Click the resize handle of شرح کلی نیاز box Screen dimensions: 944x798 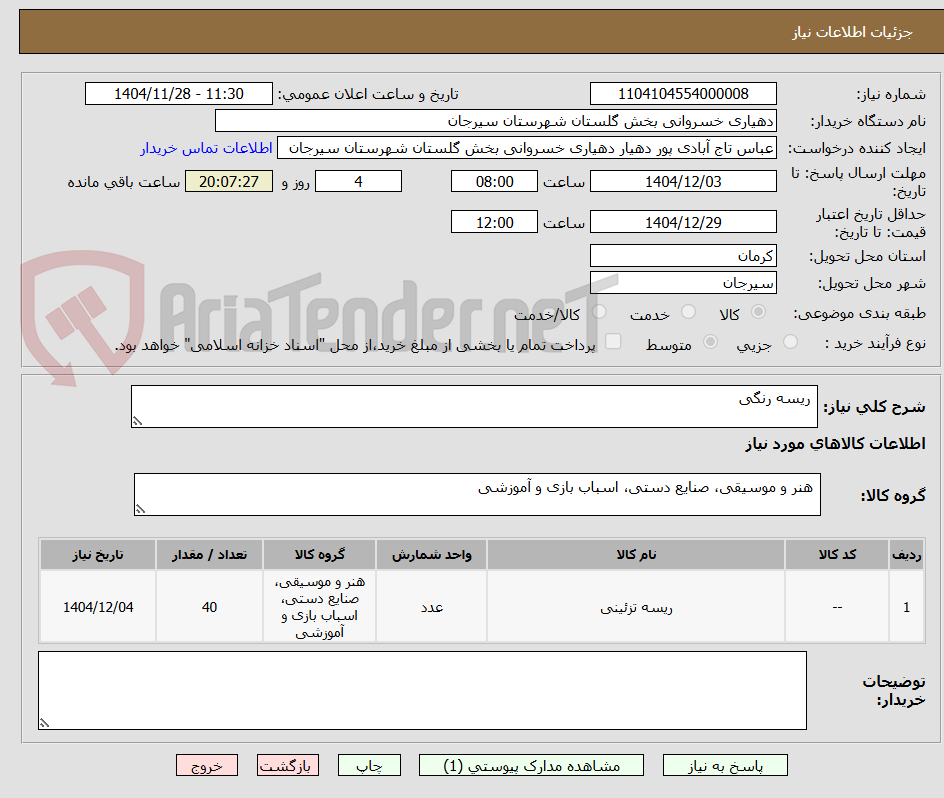coord(137,422)
